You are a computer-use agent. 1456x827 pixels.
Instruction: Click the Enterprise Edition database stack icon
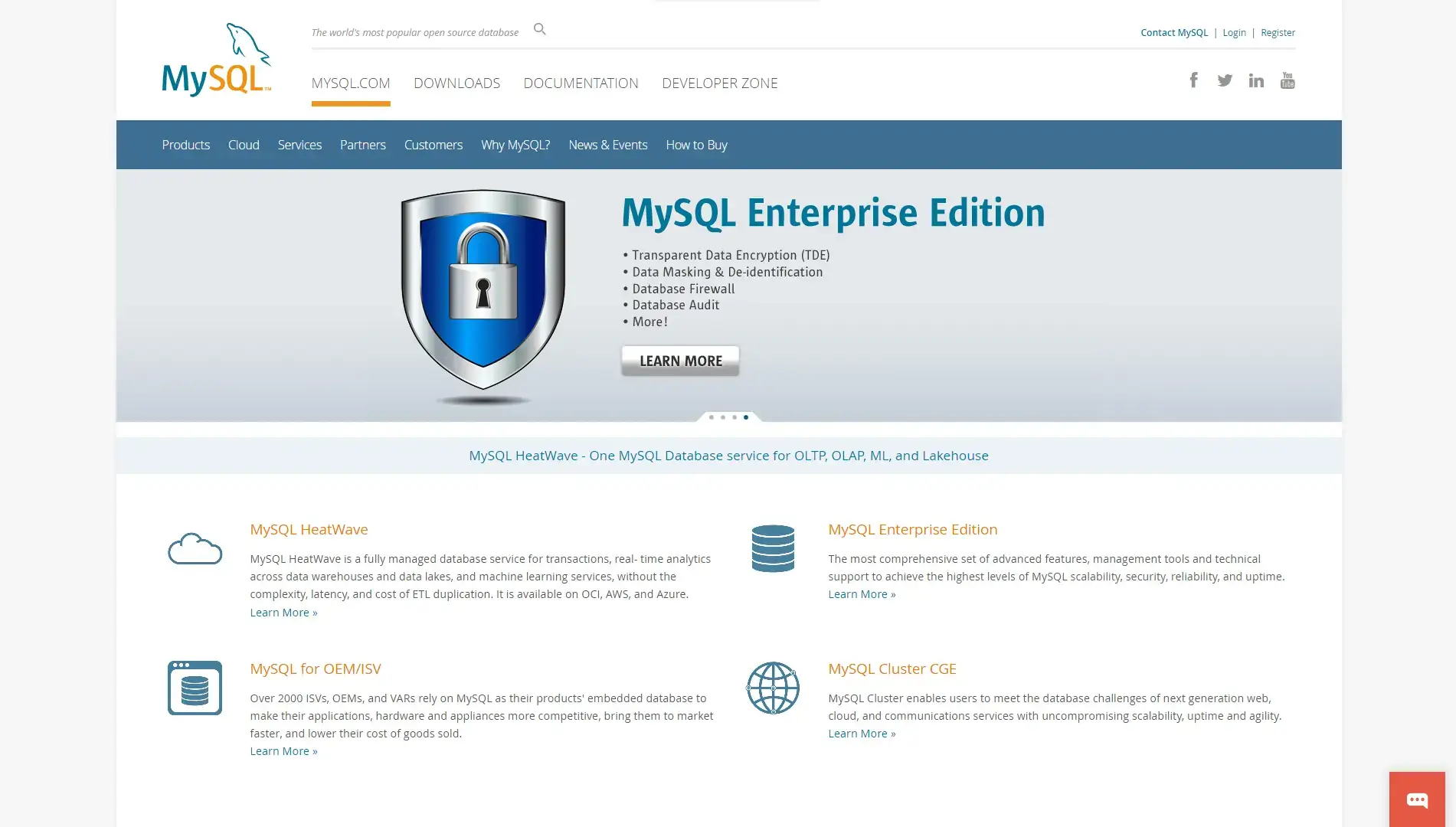(x=773, y=548)
